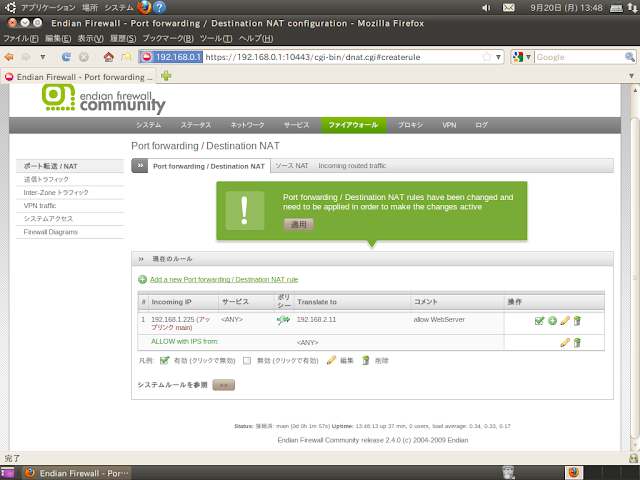Screen dimensions: 640x480
Task: Open the 表示 menu
Action: pyautogui.click(x=91, y=38)
